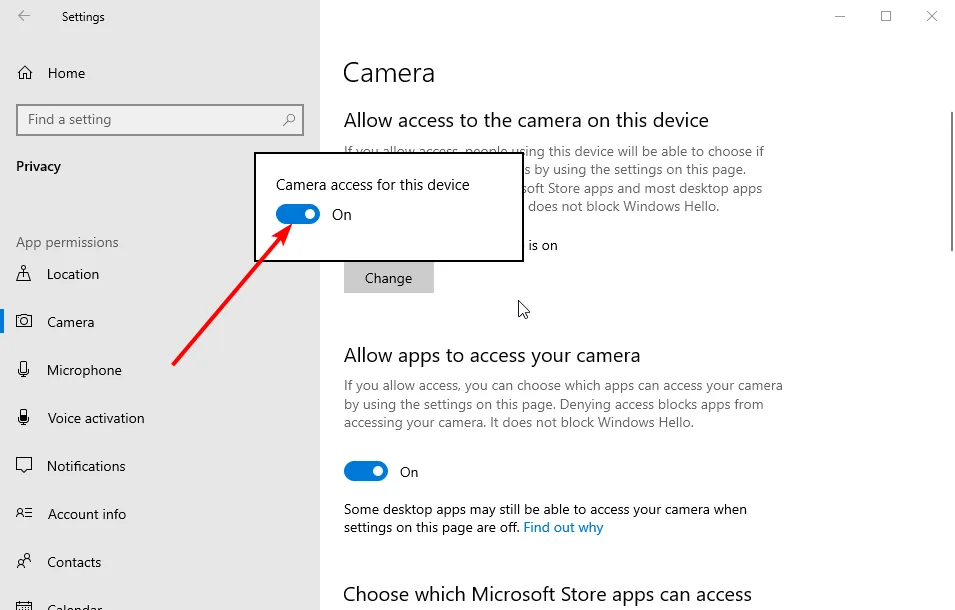Viewport: 955px width, 610px height.
Task: Disable Allow apps to access your camera
Action: pyautogui.click(x=366, y=471)
